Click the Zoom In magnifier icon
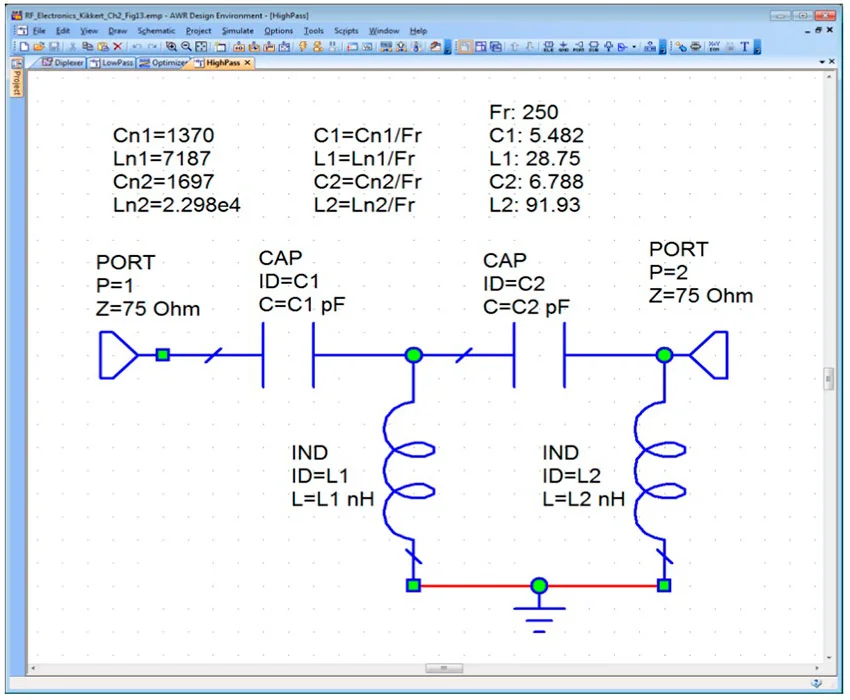The width and height of the screenshot is (850, 700). [x=171, y=46]
